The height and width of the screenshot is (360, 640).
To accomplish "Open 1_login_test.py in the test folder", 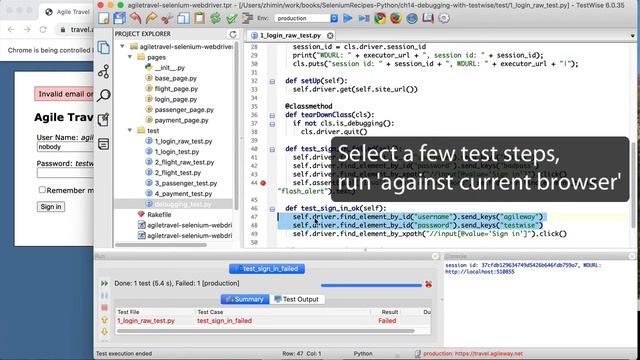I will [x=177, y=152].
